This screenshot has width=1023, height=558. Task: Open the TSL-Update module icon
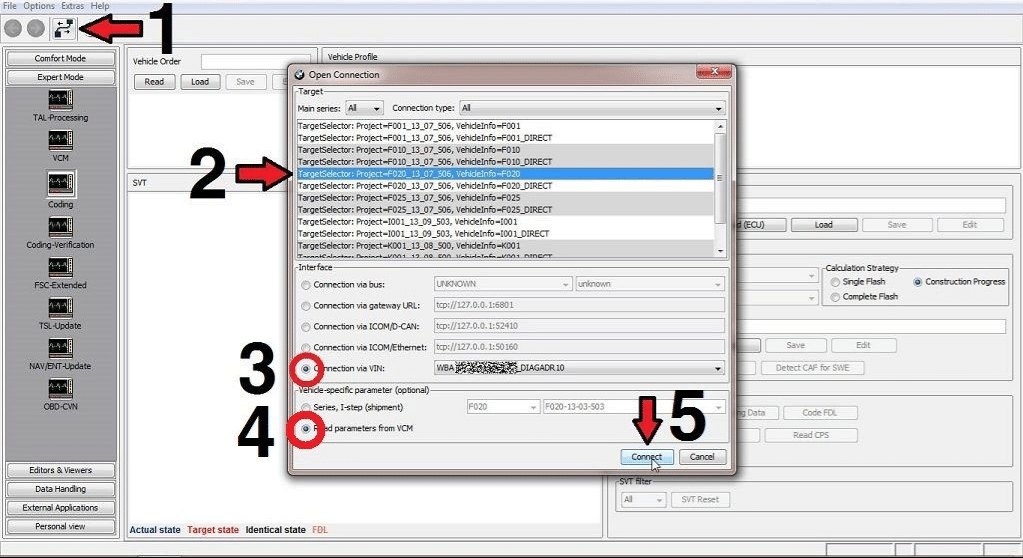[61, 308]
